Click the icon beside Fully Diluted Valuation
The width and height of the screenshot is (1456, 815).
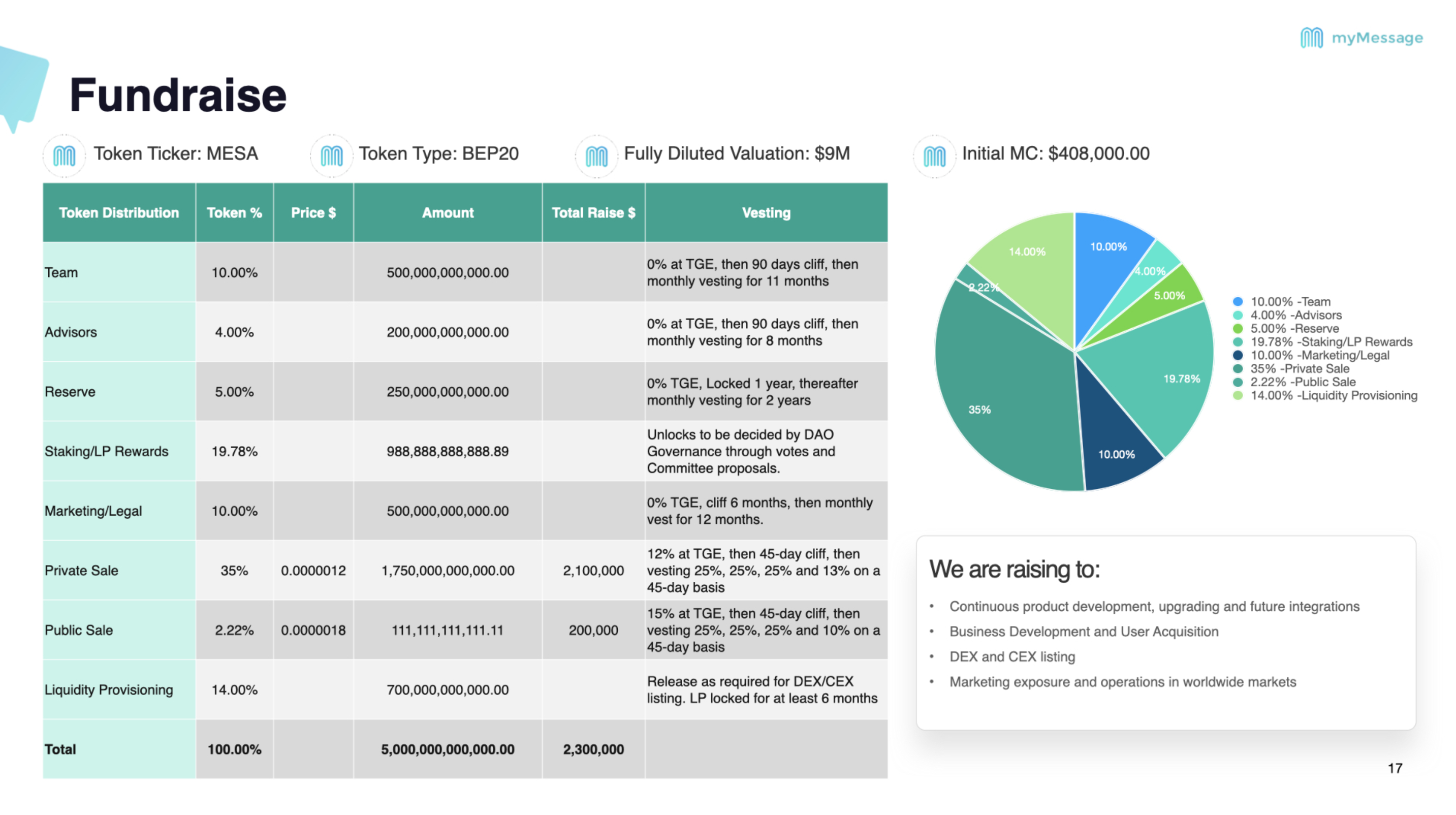597,155
